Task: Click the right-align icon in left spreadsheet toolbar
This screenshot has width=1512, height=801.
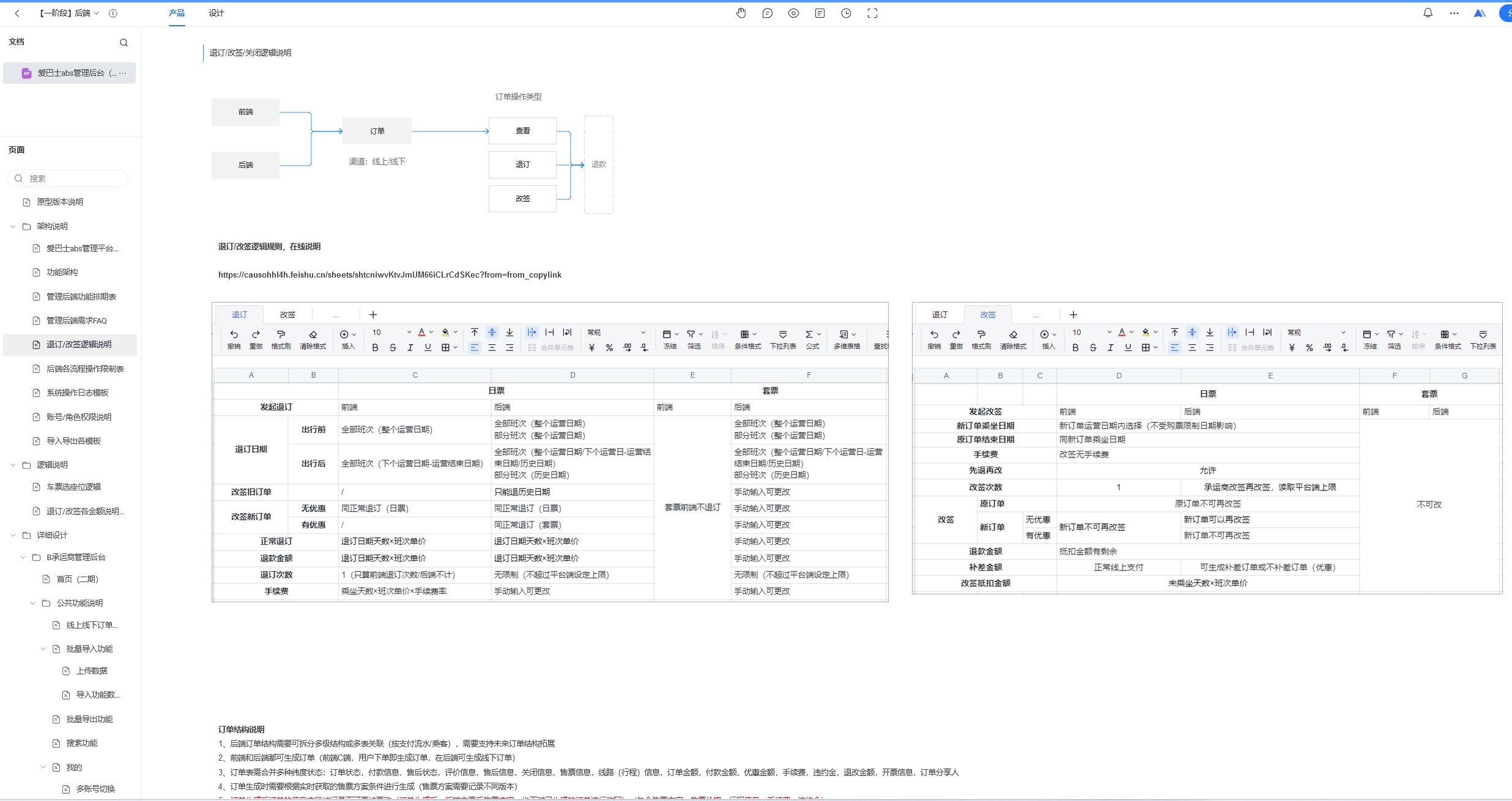Action: click(x=509, y=347)
